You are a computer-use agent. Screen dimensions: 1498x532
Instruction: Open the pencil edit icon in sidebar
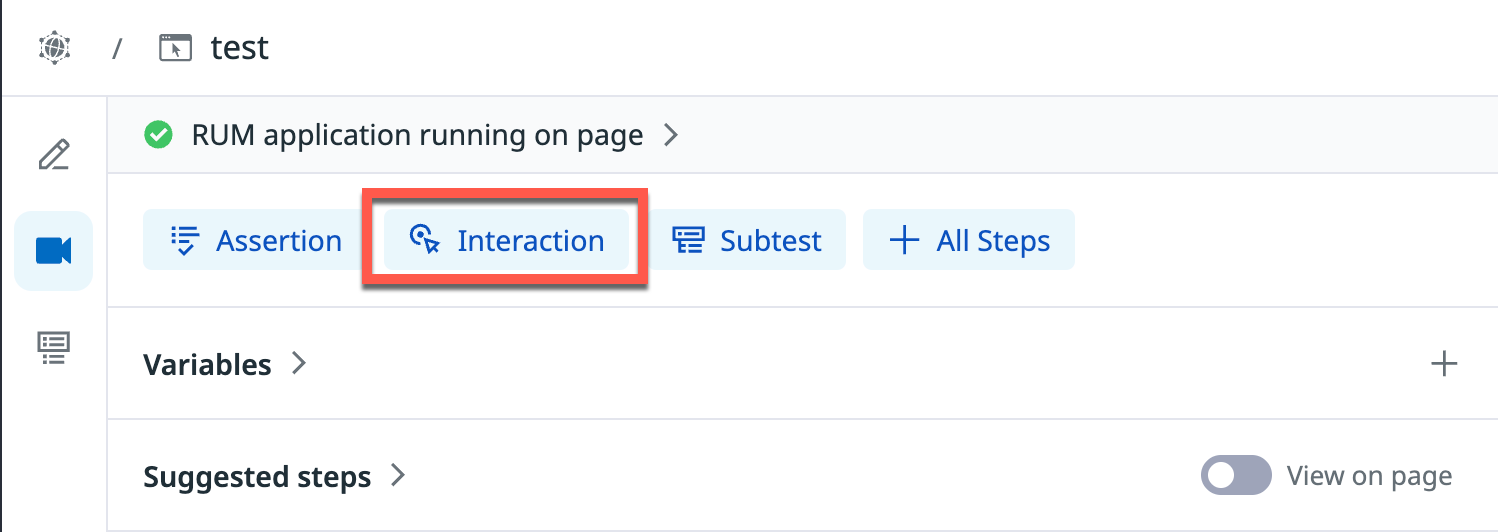point(54,156)
